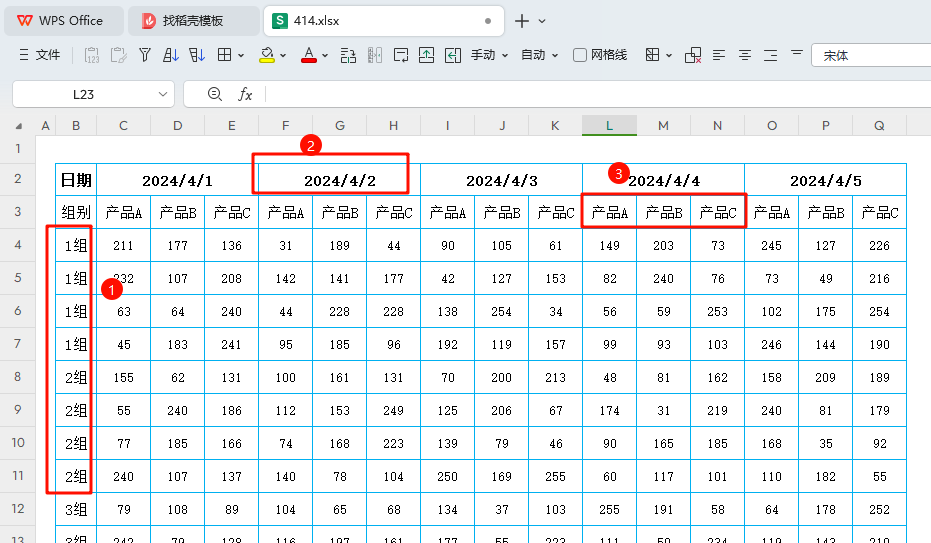Viewport: 931px width, 543px height.
Task: Select the 日期 header cell
Action: (x=76, y=180)
